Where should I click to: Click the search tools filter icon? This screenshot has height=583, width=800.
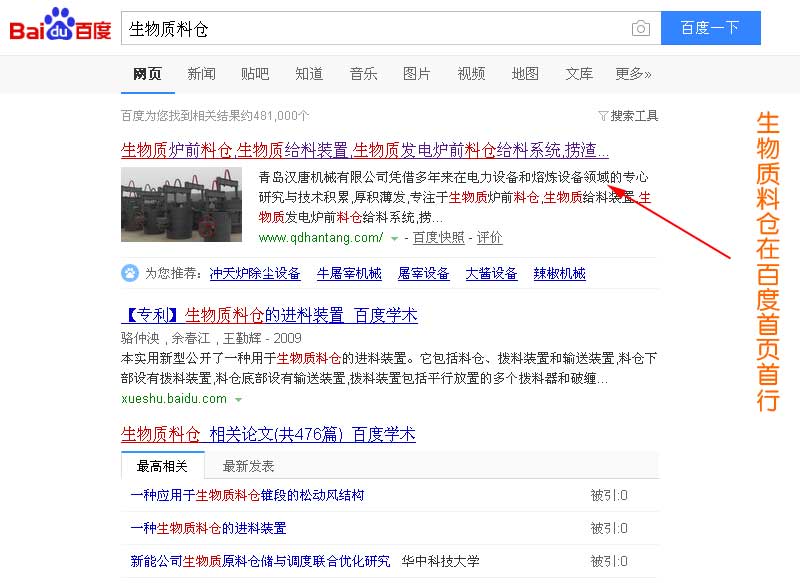(x=603, y=116)
